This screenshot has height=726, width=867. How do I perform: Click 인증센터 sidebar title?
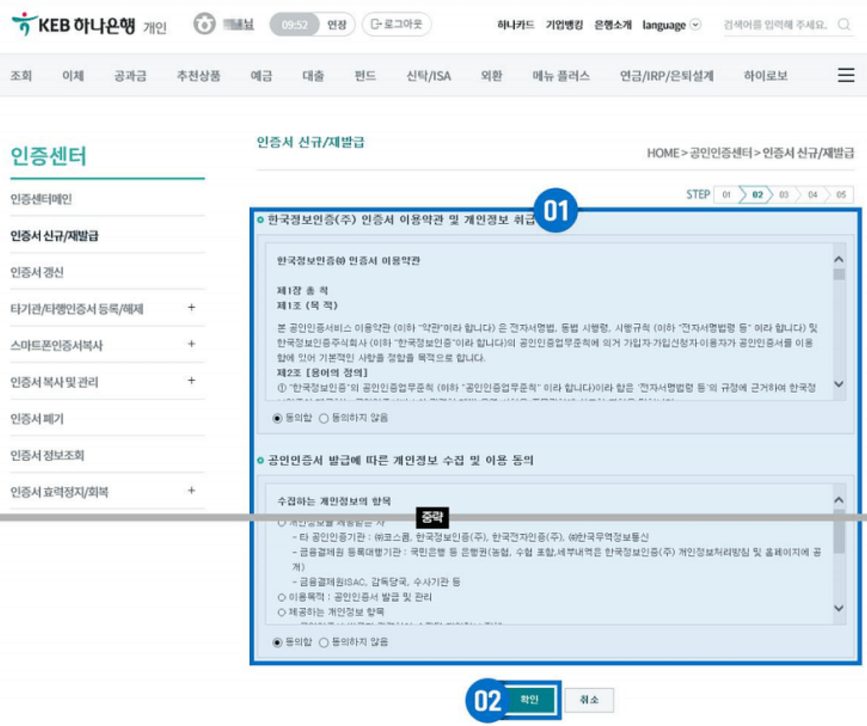(49, 156)
